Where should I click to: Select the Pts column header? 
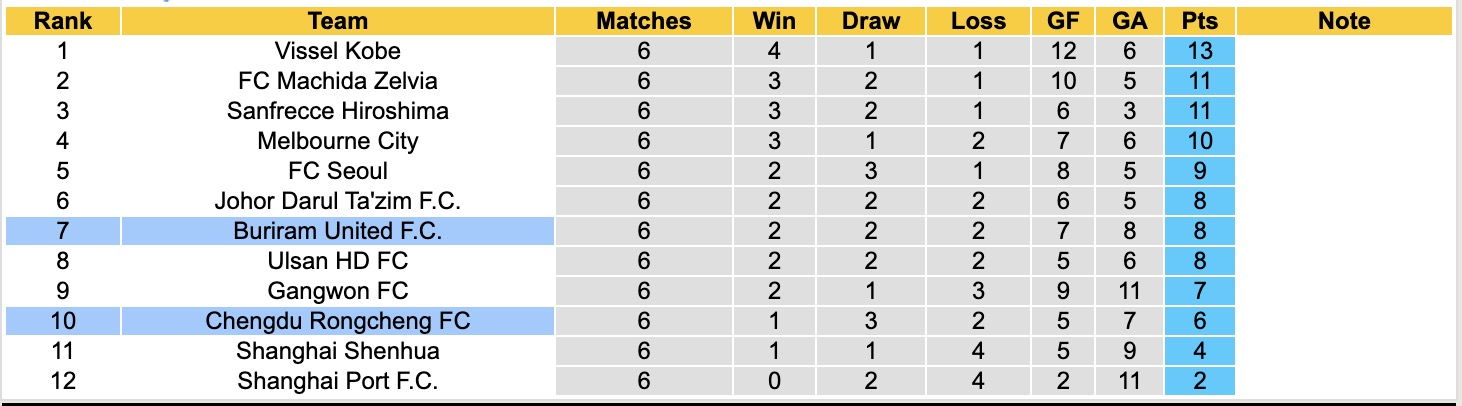coord(1199,21)
